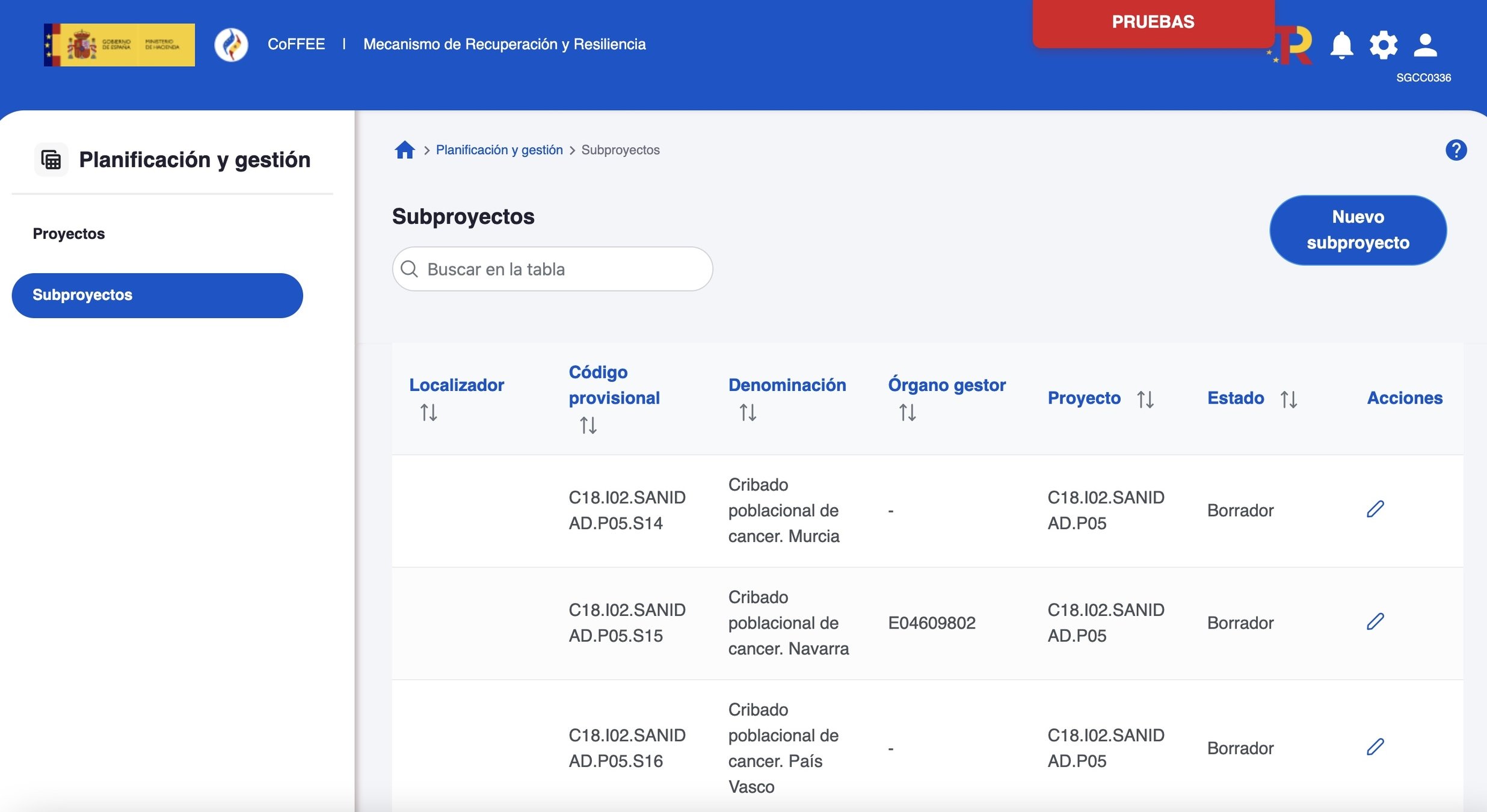The width and height of the screenshot is (1487, 812).
Task: Click the CoFFEE round logo icon
Action: pyautogui.click(x=231, y=45)
